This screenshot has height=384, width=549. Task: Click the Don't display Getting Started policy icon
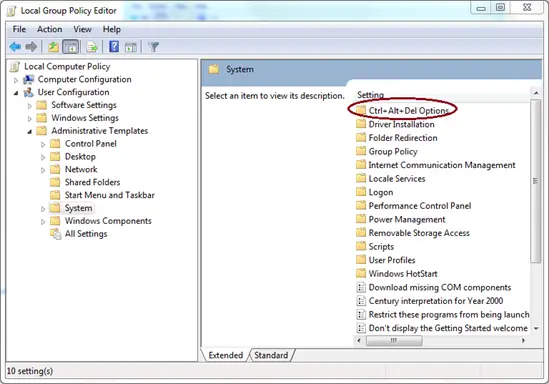click(361, 328)
